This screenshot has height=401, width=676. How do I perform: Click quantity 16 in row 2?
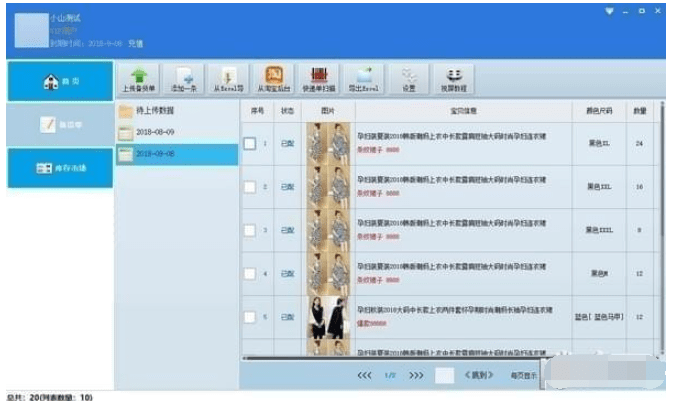pos(639,187)
